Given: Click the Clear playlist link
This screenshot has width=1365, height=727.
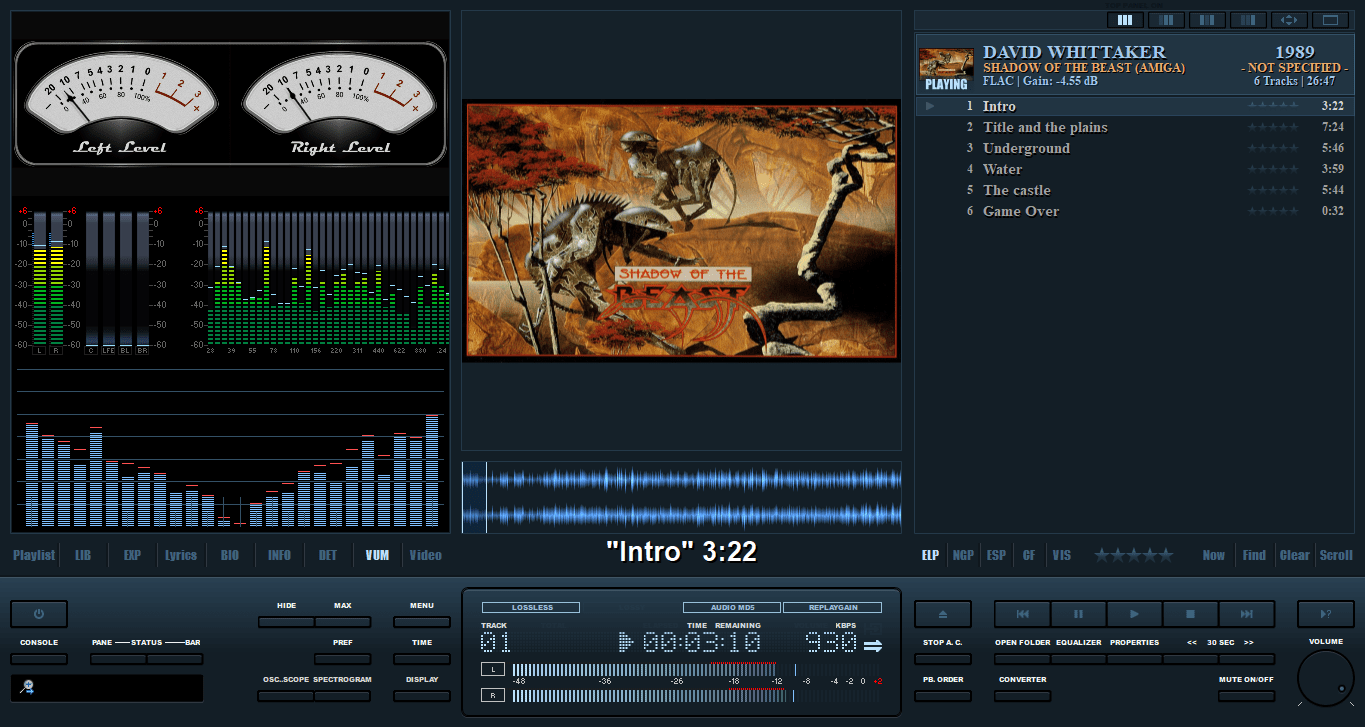Looking at the screenshot, I should [x=1294, y=555].
